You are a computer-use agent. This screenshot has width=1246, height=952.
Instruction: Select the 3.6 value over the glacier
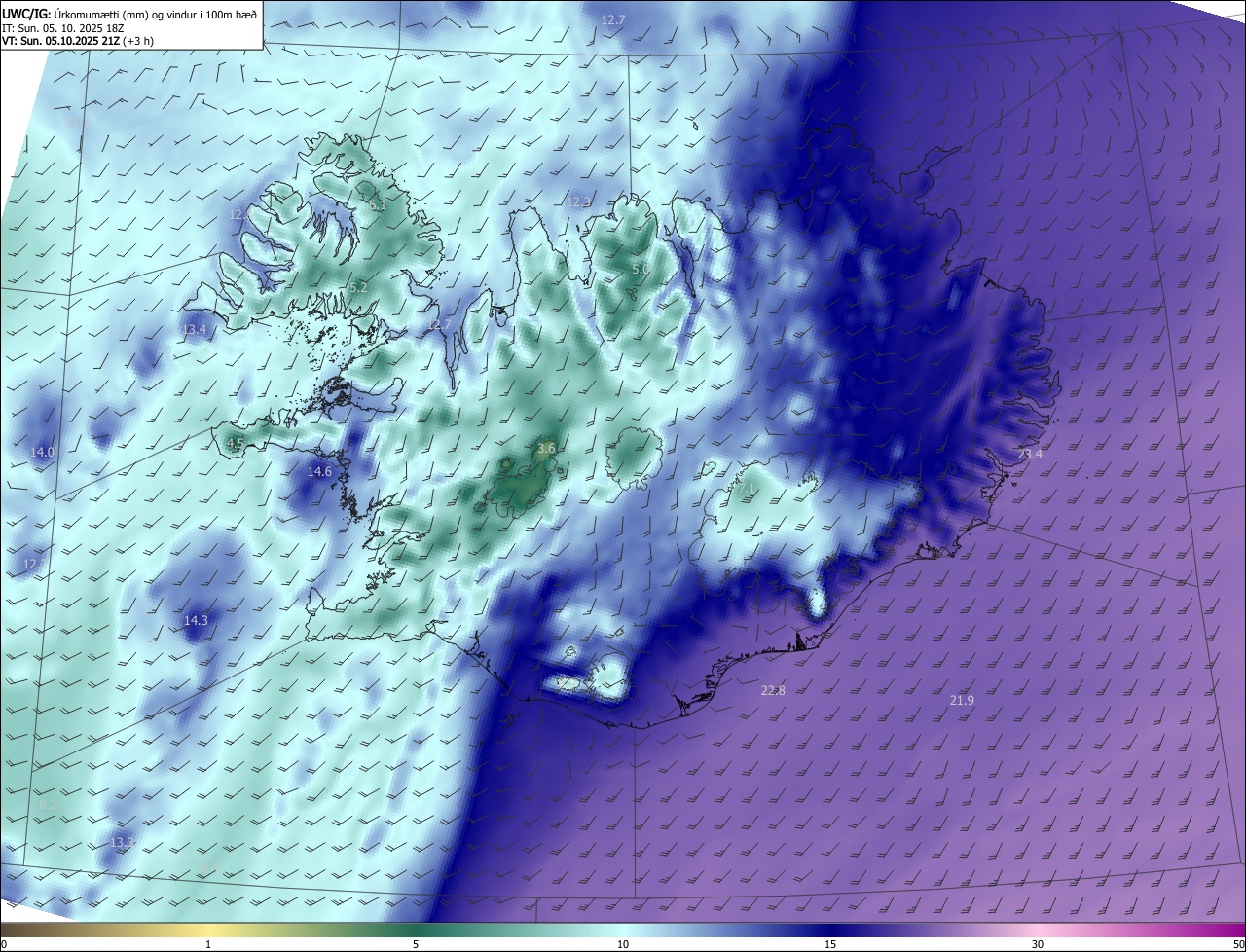click(546, 448)
